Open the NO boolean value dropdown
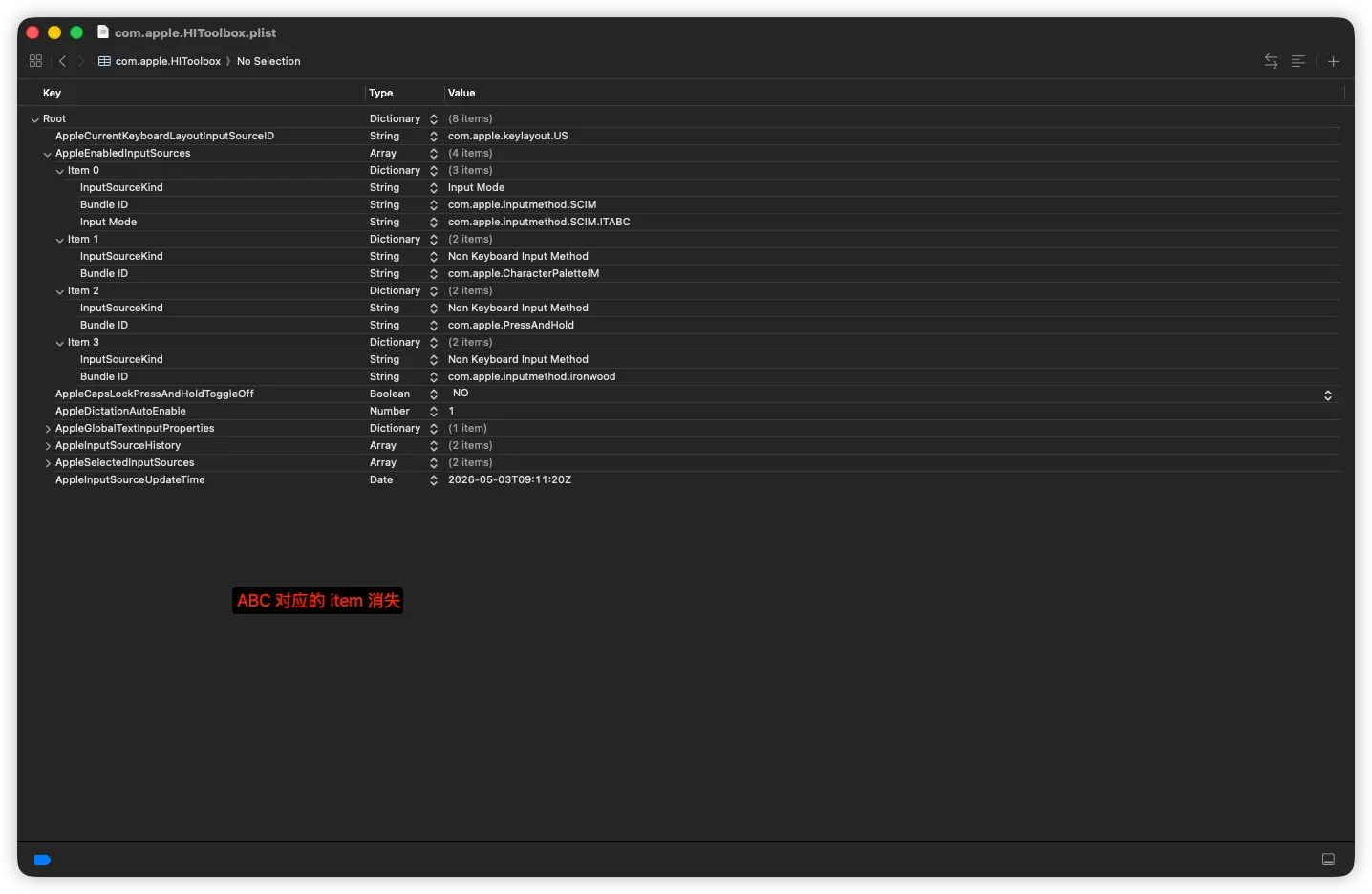 [1327, 394]
